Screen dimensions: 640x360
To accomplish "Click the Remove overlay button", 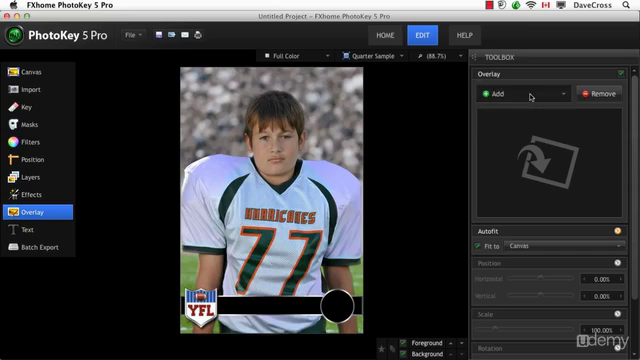I will pyautogui.click(x=599, y=94).
